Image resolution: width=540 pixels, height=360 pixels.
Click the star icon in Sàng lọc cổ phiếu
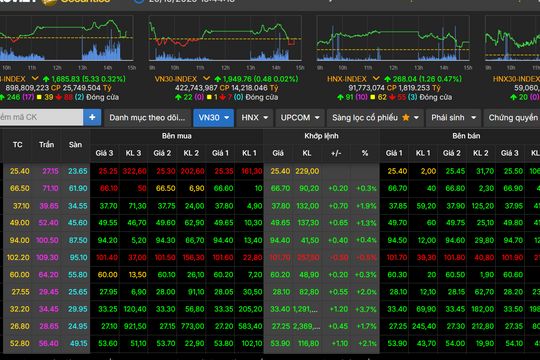[x=406, y=118]
